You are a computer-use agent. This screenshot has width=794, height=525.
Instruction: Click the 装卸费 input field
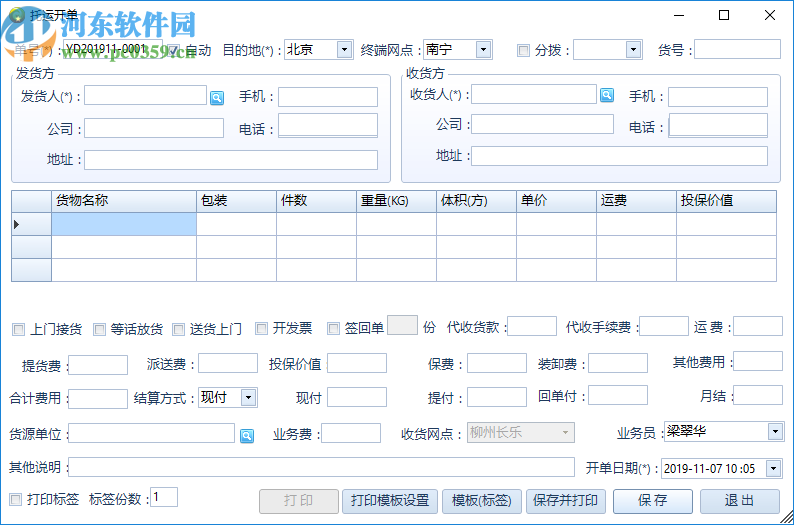tap(618, 363)
